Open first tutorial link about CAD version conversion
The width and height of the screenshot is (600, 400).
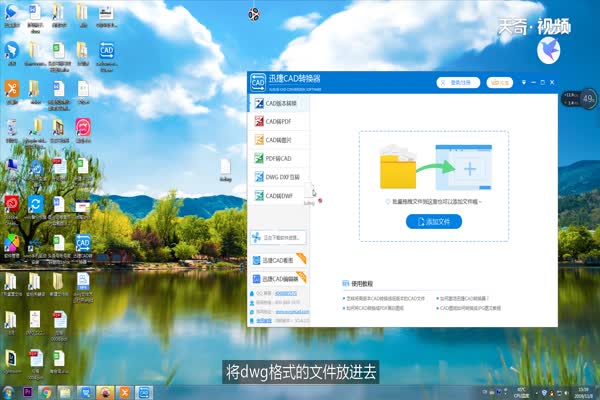[x=385, y=298]
